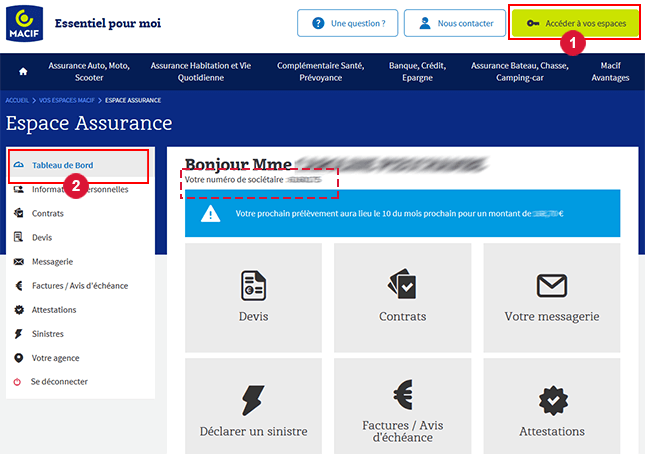The image size is (645, 454).
Task: Click the warning triangle in blue banner
Action: tap(210, 213)
